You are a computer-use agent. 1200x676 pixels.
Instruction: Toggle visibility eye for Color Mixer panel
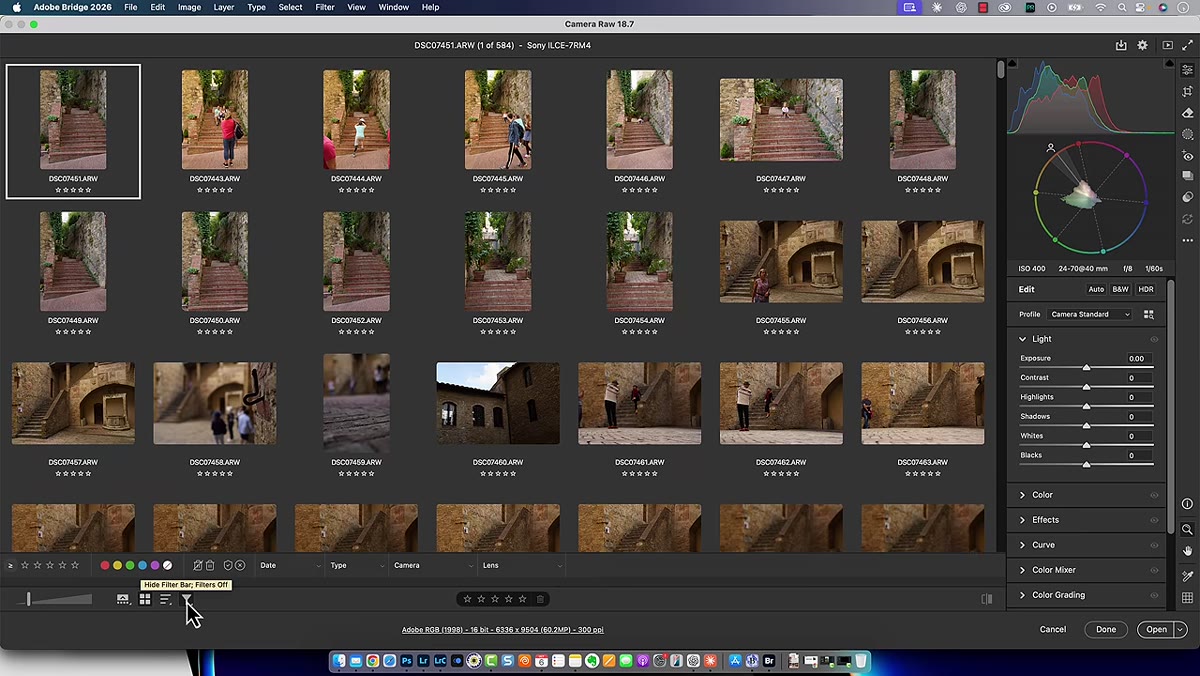click(1154, 570)
